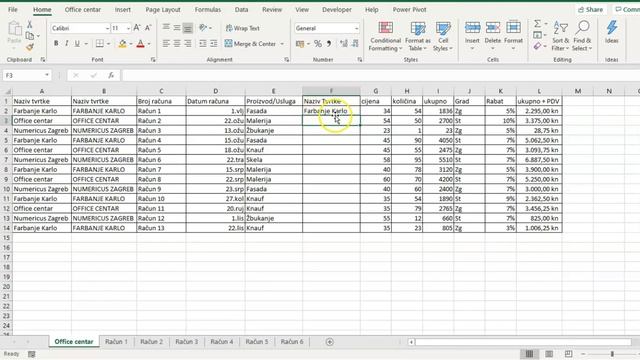Decrease font size with smaller A
Image resolution: width=640 pixels, height=360 pixels.
pos(148,28)
